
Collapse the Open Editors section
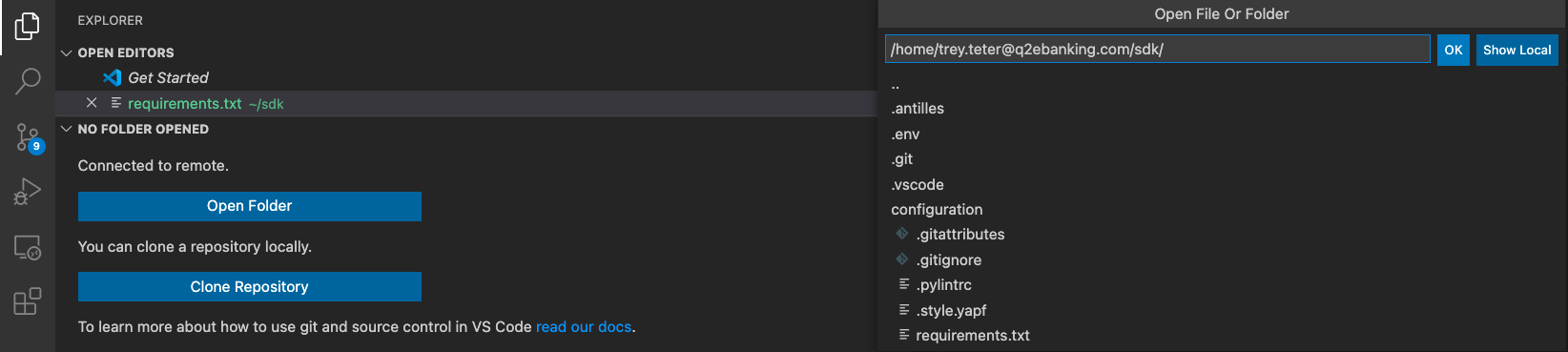(x=67, y=52)
